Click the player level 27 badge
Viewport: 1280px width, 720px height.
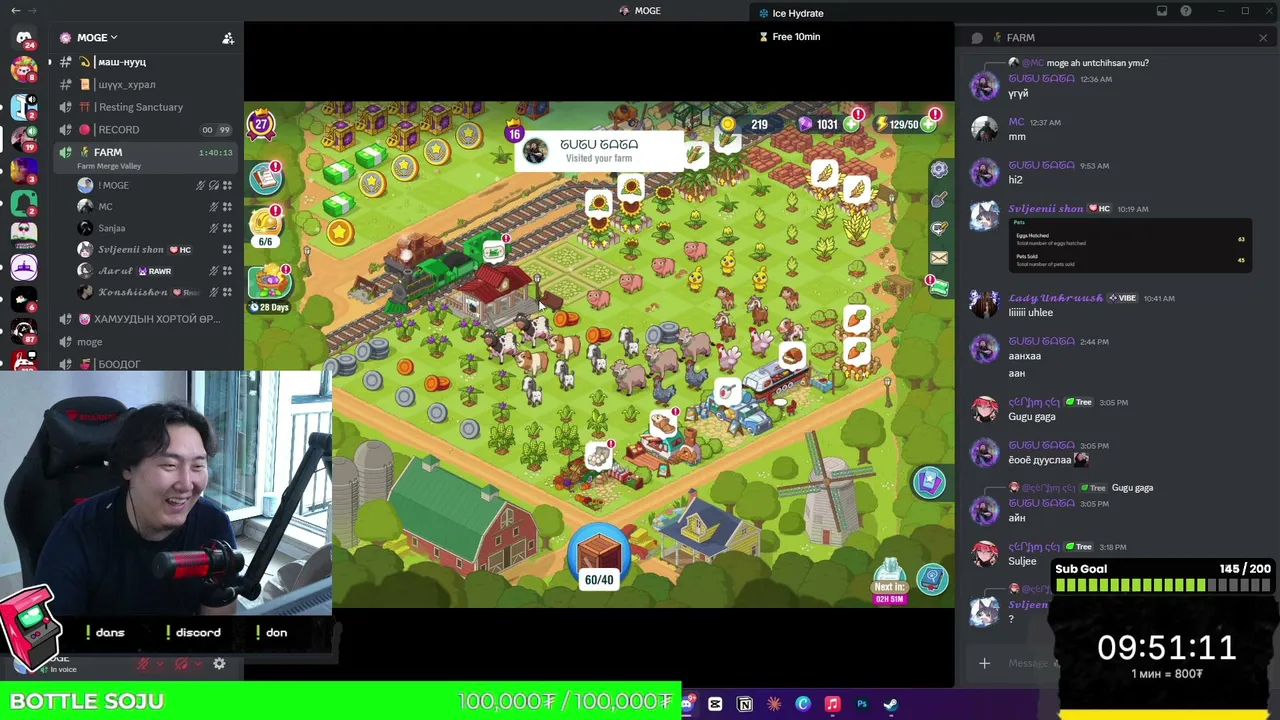261,124
